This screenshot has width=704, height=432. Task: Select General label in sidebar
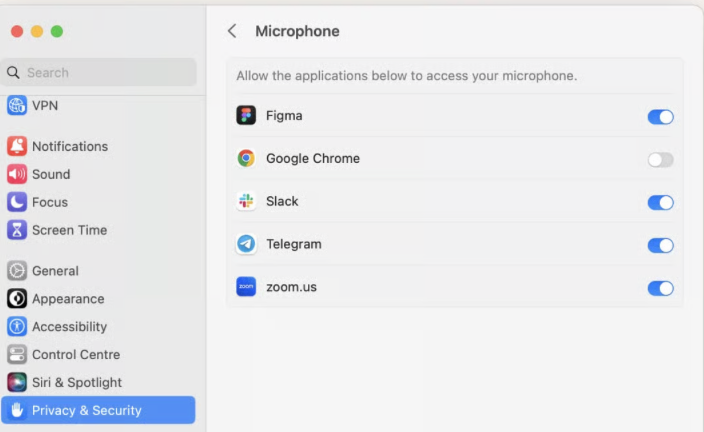coord(55,271)
